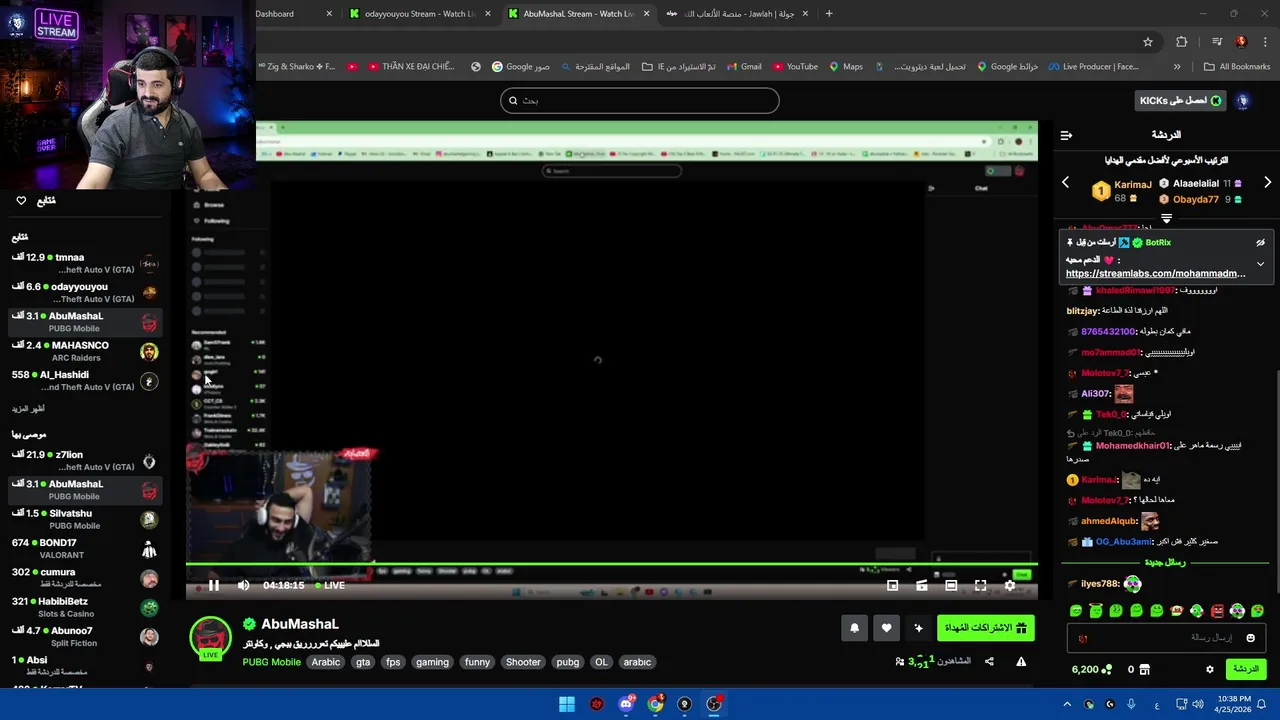Screen dimensions: 1280x720
Task: Collapse the chat panel with the arrow icon
Action: pyautogui.click(x=1066, y=135)
